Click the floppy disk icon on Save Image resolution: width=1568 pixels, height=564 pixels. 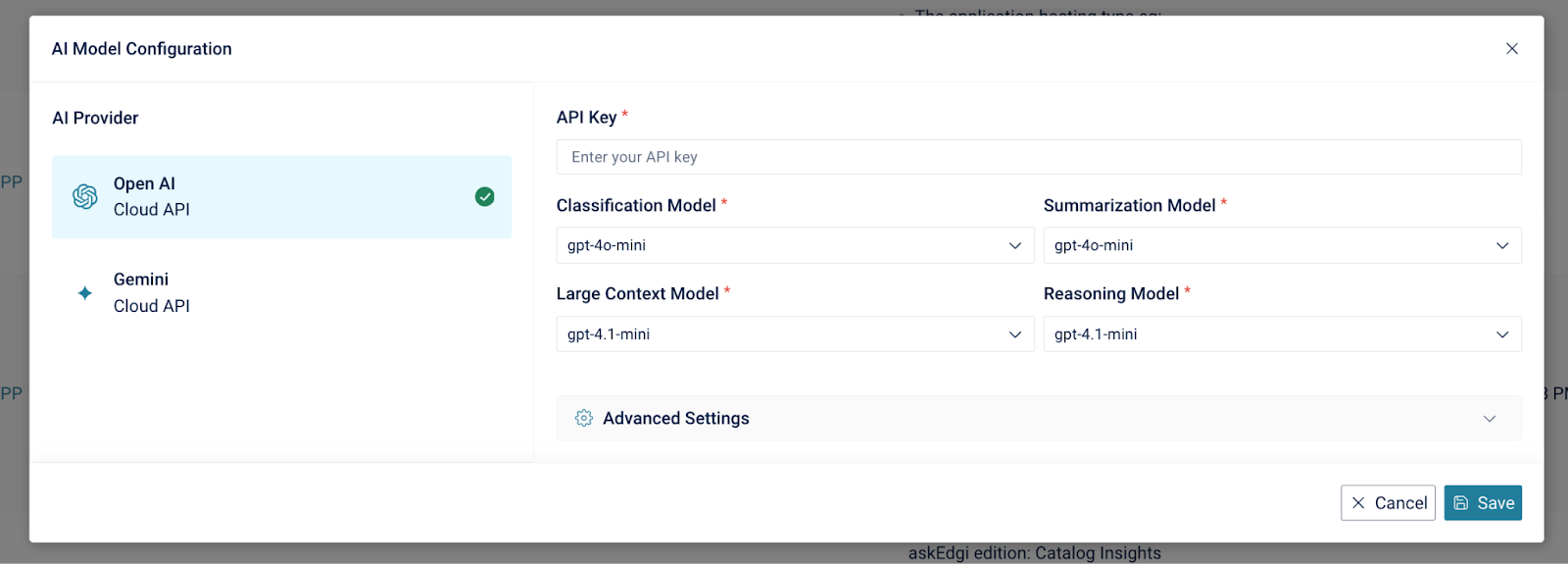click(x=1461, y=503)
